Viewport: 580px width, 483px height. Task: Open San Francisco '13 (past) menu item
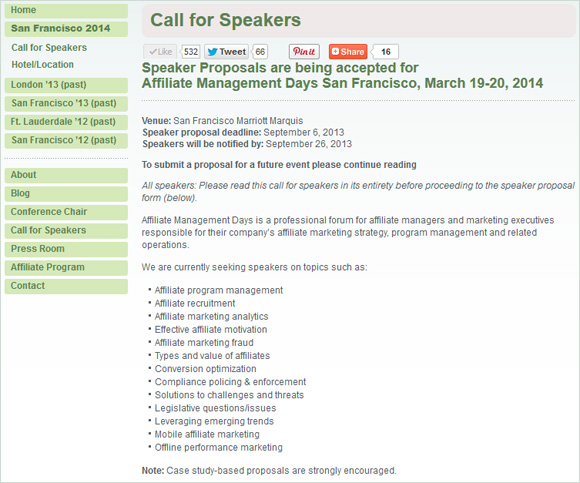[x=66, y=104]
